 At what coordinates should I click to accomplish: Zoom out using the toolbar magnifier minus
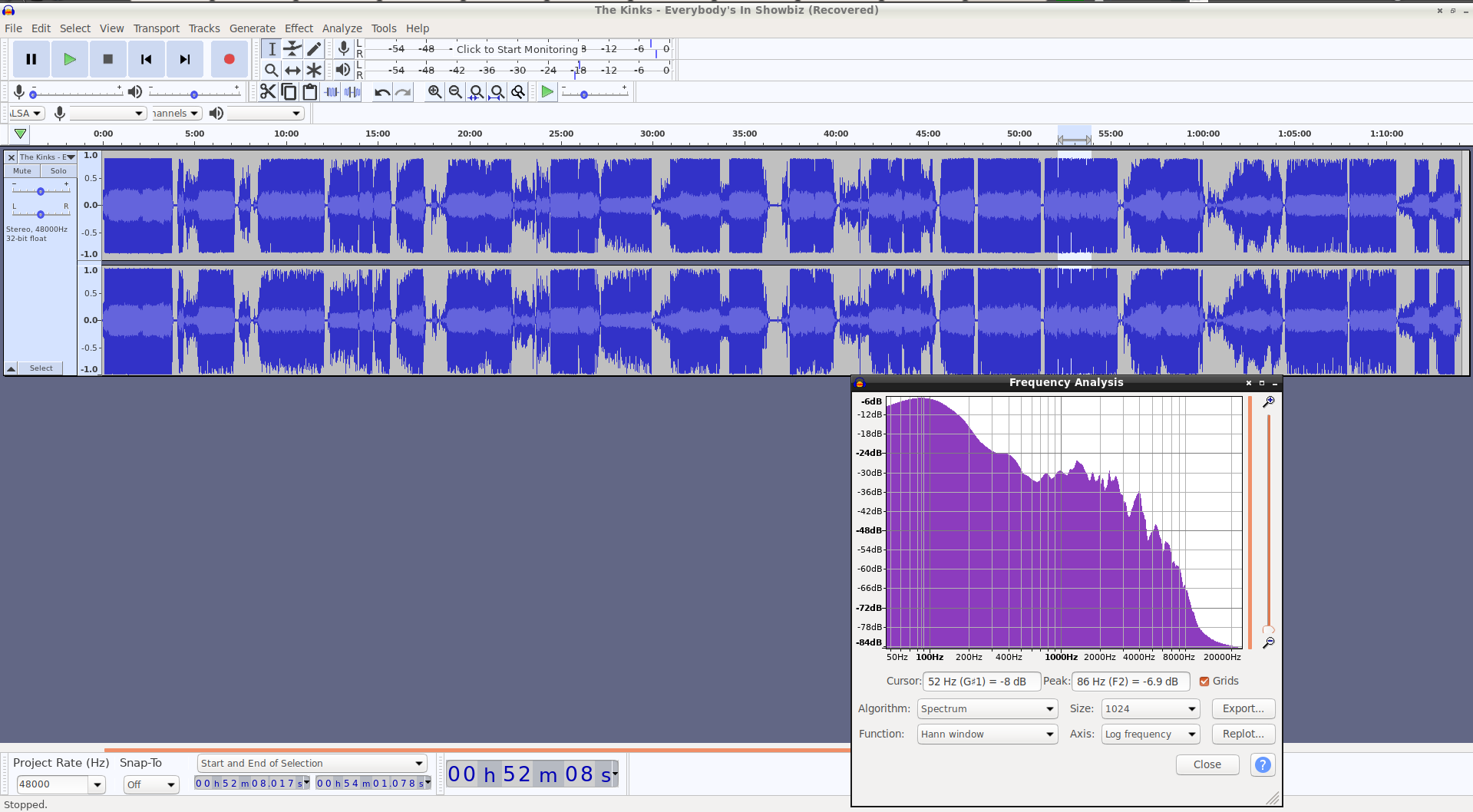pos(455,92)
